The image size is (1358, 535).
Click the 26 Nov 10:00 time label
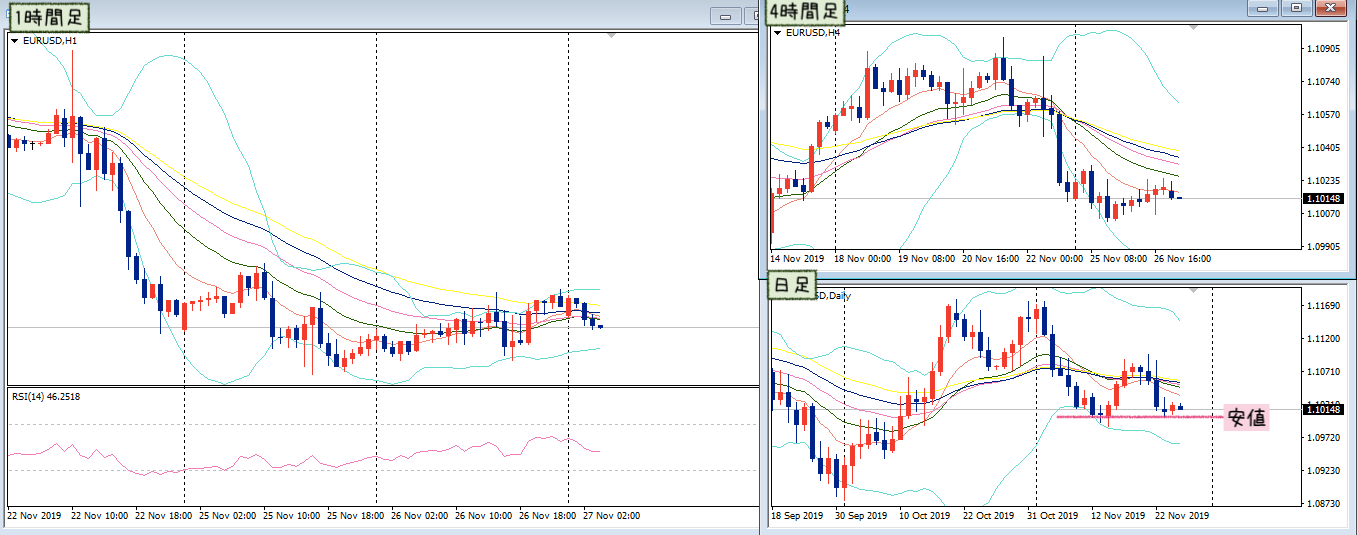point(484,516)
